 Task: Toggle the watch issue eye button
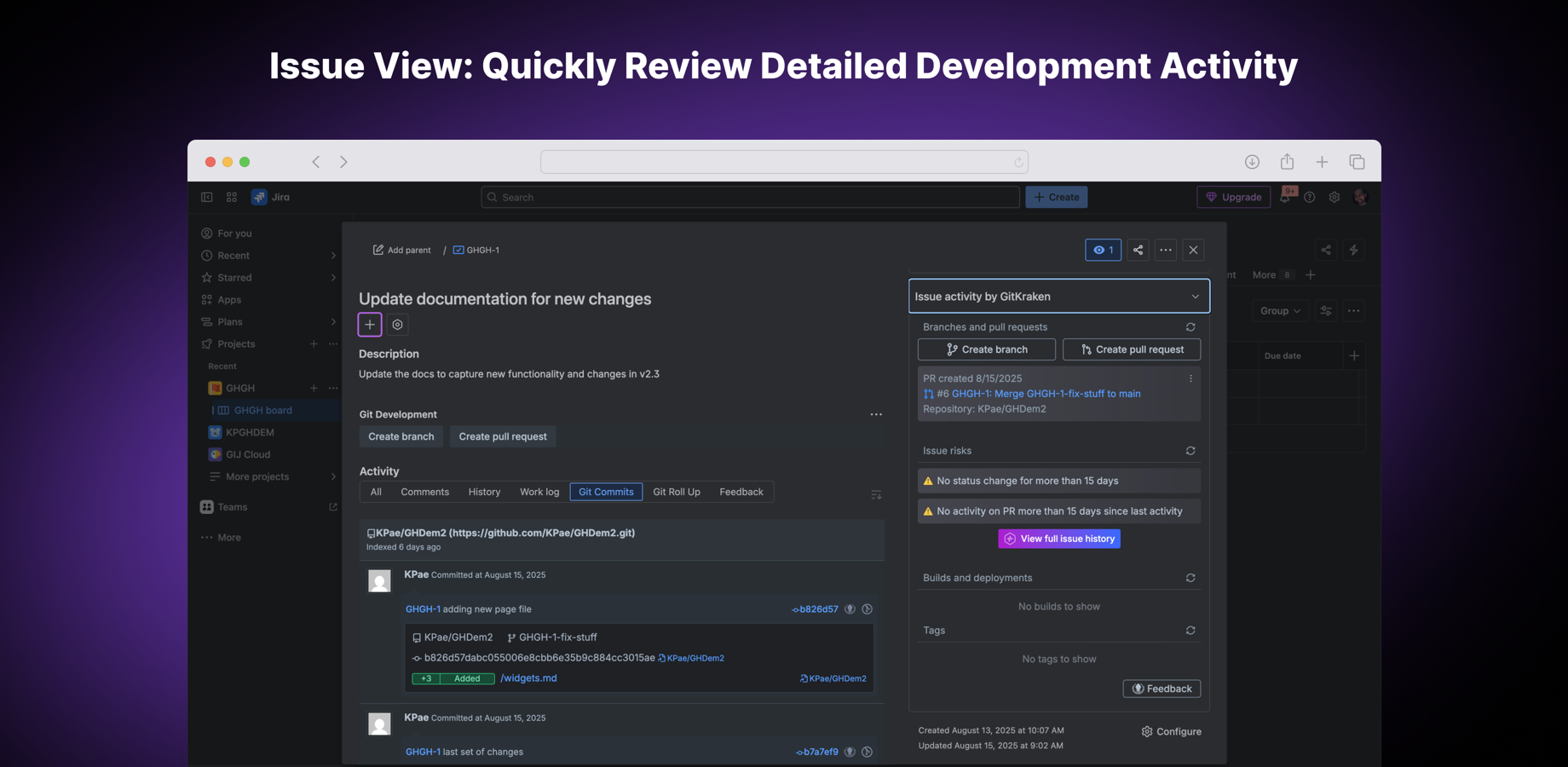coord(1103,250)
